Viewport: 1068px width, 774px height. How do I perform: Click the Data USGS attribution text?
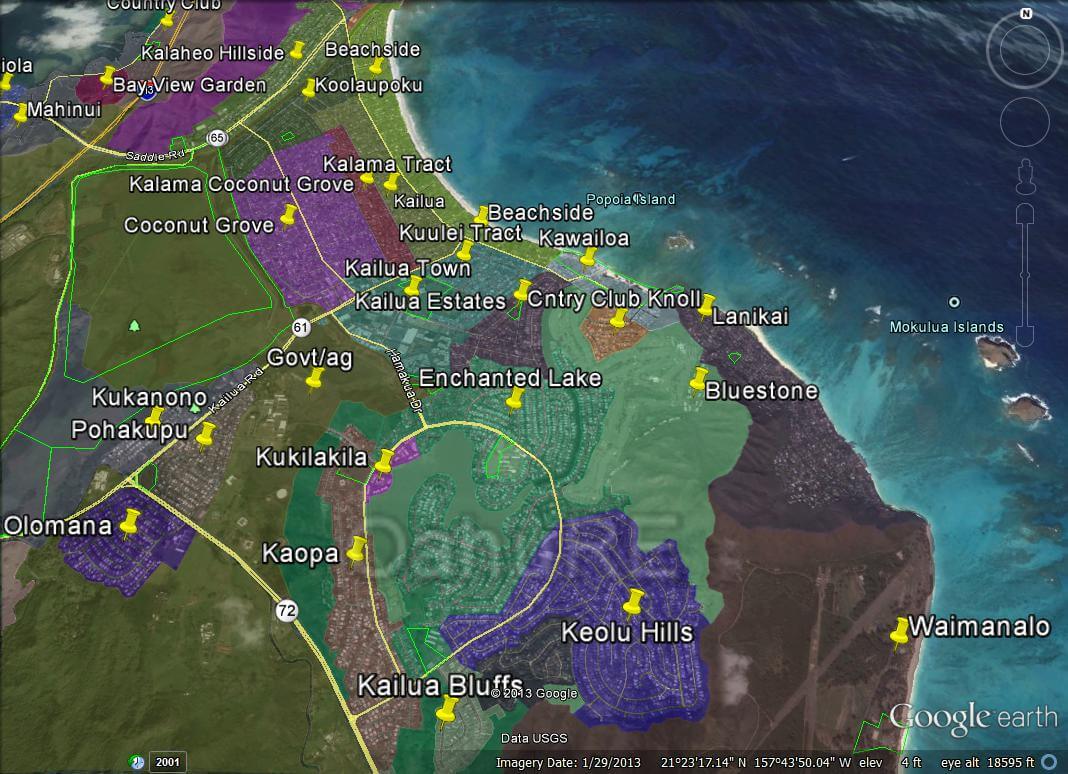click(x=534, y=738)
